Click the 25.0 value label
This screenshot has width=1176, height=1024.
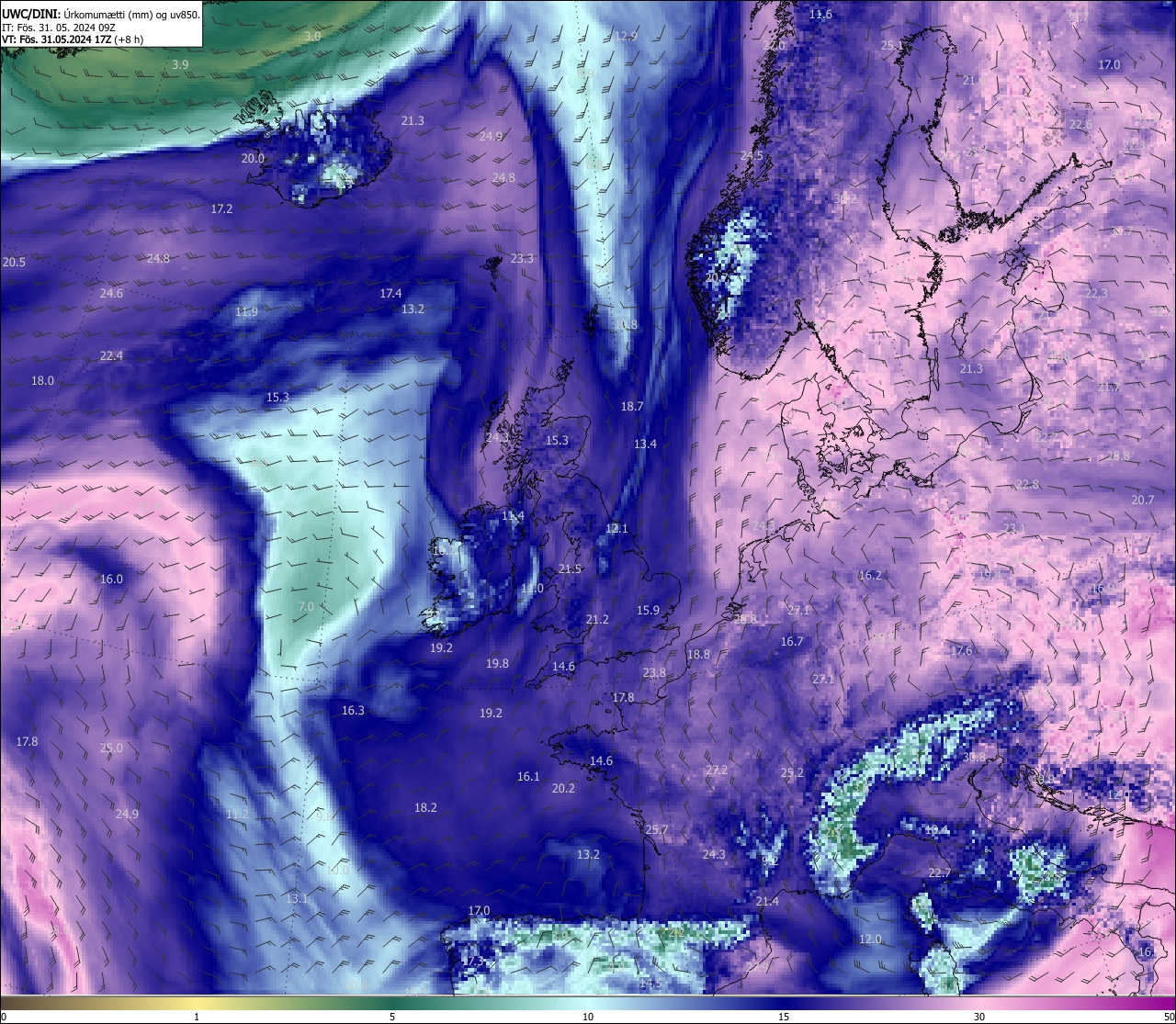111,748
